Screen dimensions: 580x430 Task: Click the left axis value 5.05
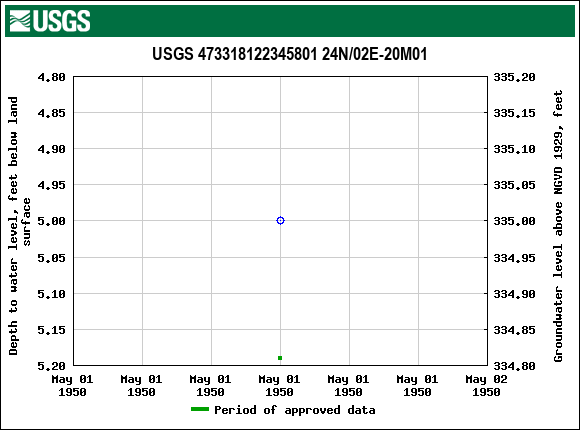point(51,258)
